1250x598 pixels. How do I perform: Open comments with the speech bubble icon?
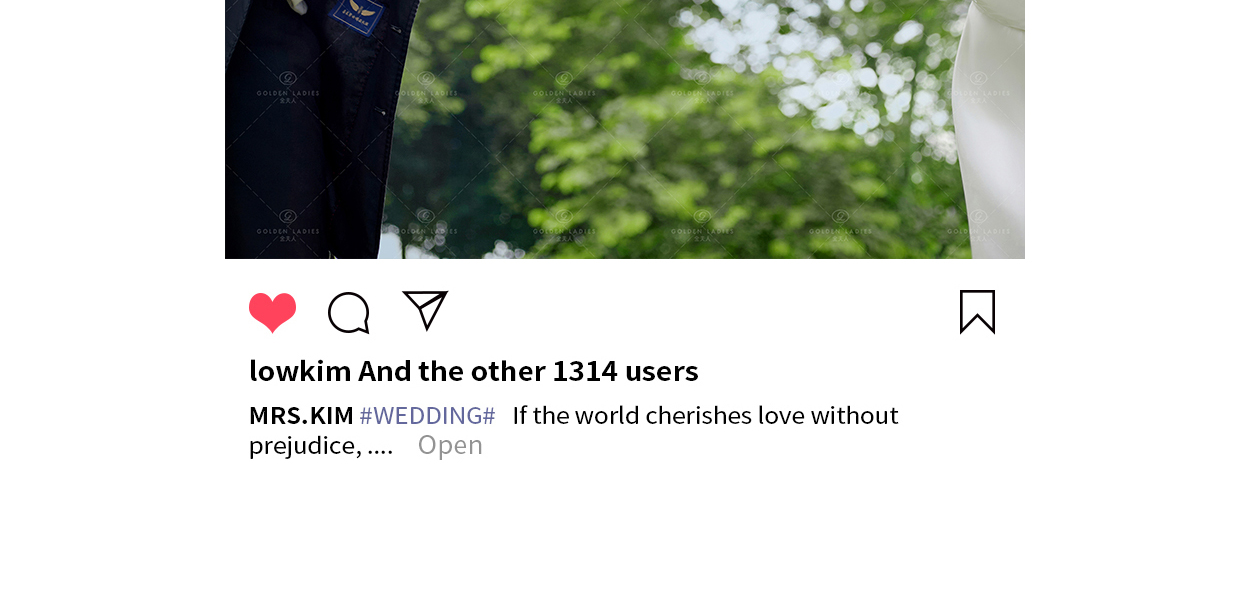349,313
